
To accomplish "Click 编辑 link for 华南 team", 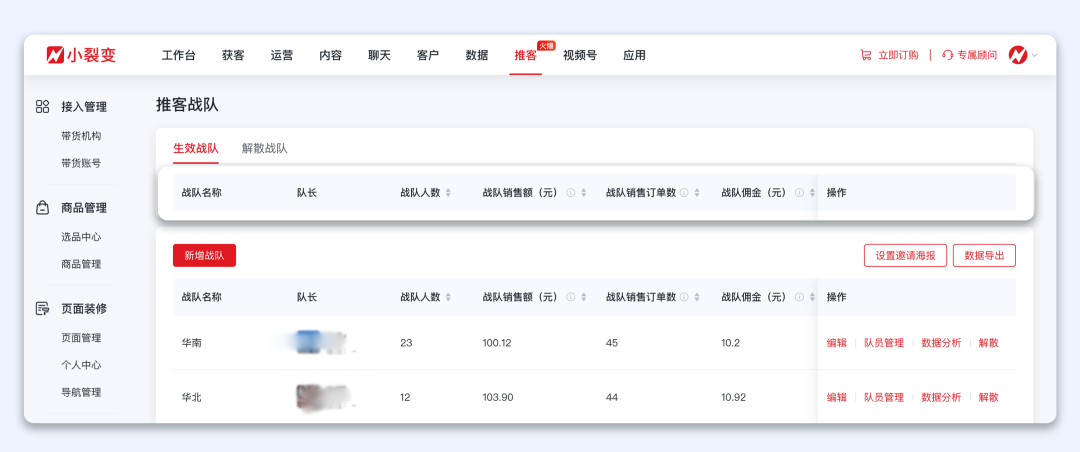I will tap(837, 343).
